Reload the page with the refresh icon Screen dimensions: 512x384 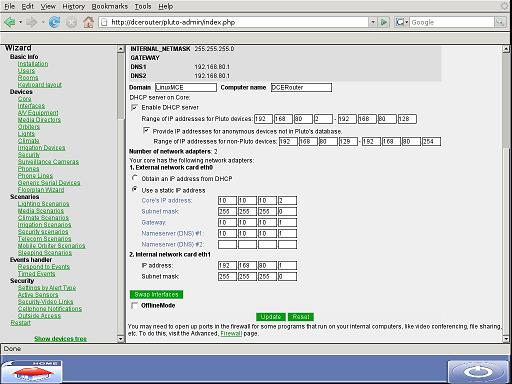pyautogui.click(x=54, y=22)
